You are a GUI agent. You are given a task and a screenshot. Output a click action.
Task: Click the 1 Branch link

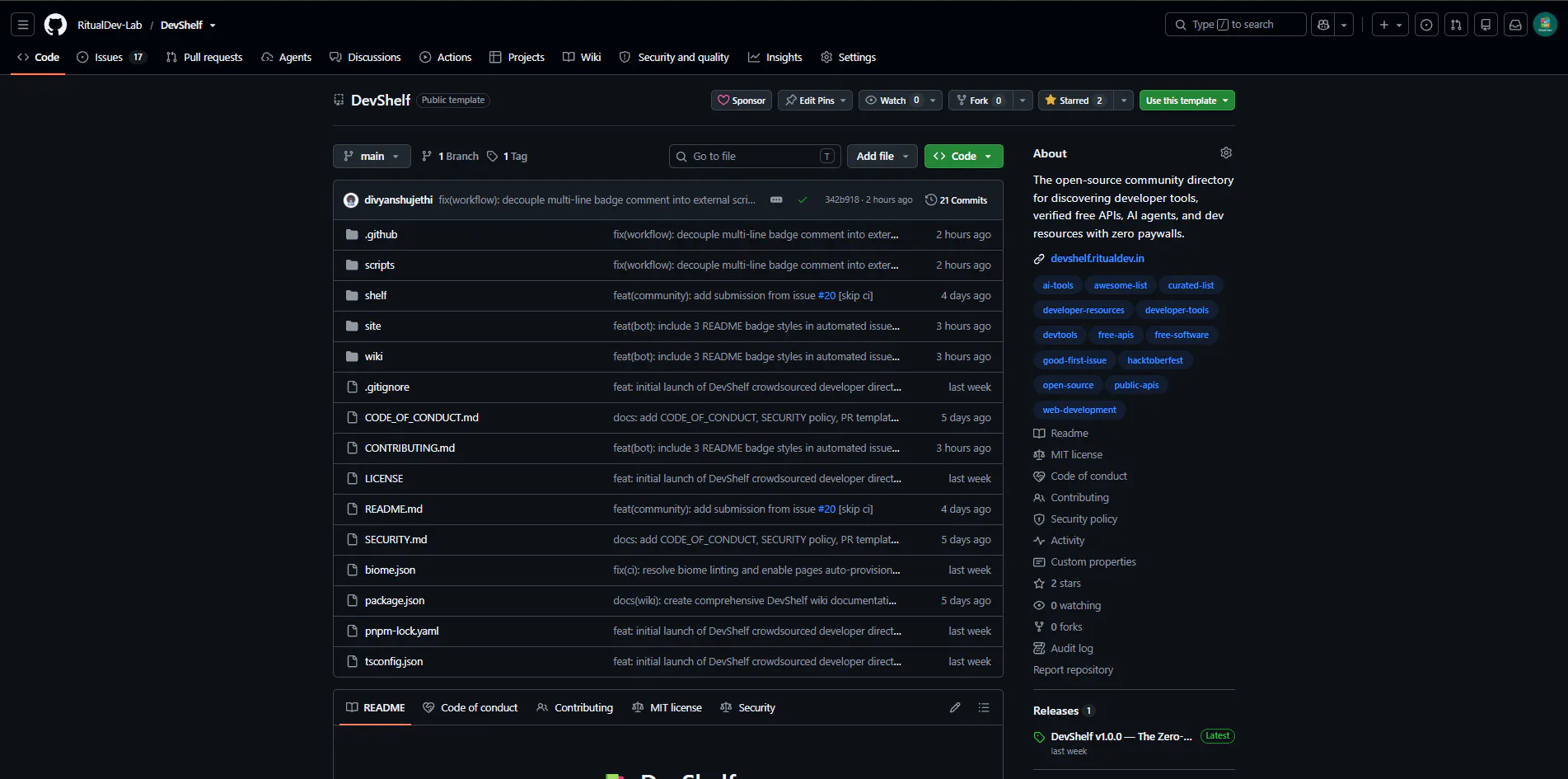450,156
